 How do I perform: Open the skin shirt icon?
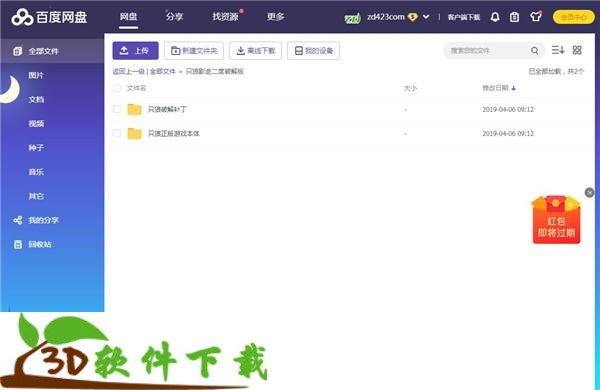click(536, 16)
